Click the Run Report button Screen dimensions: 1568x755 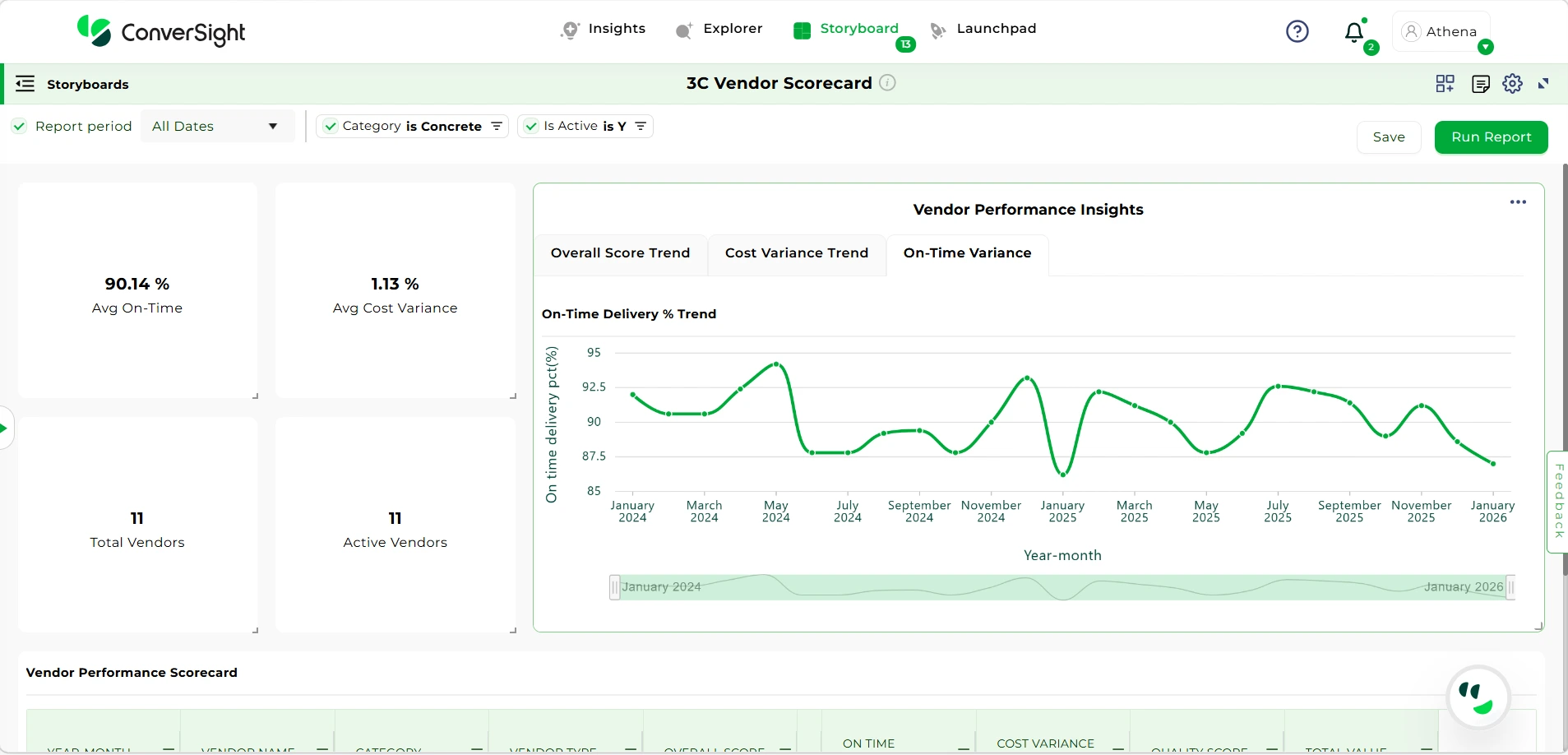(1490, 137)
